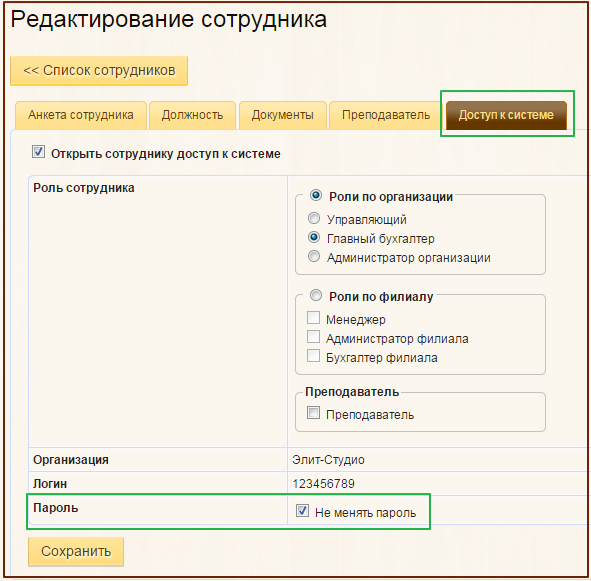Uncheck the Не менять пароль checkbox

[x=302, y=511]
